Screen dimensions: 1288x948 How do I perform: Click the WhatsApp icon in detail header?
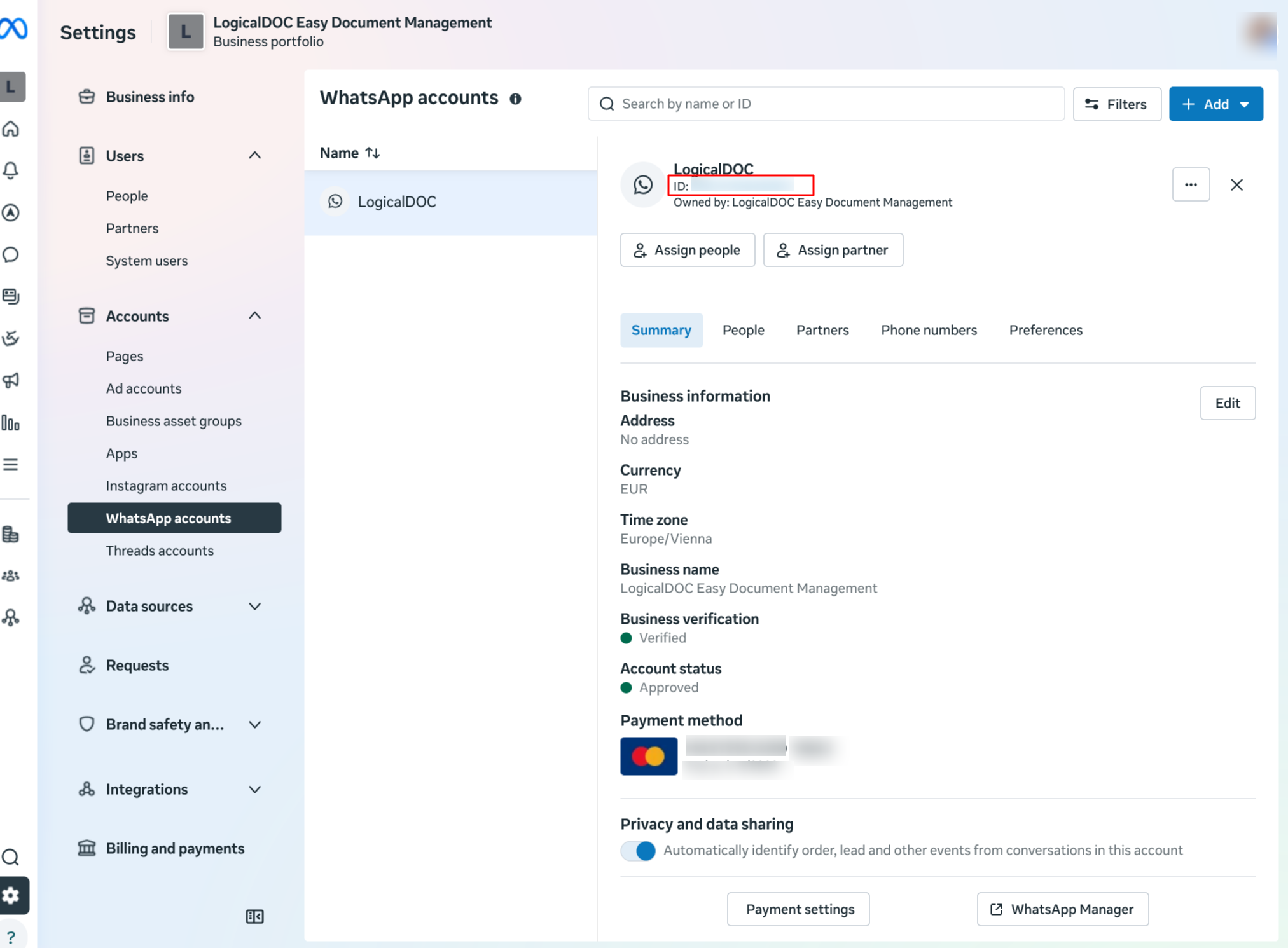coord(642,184)
